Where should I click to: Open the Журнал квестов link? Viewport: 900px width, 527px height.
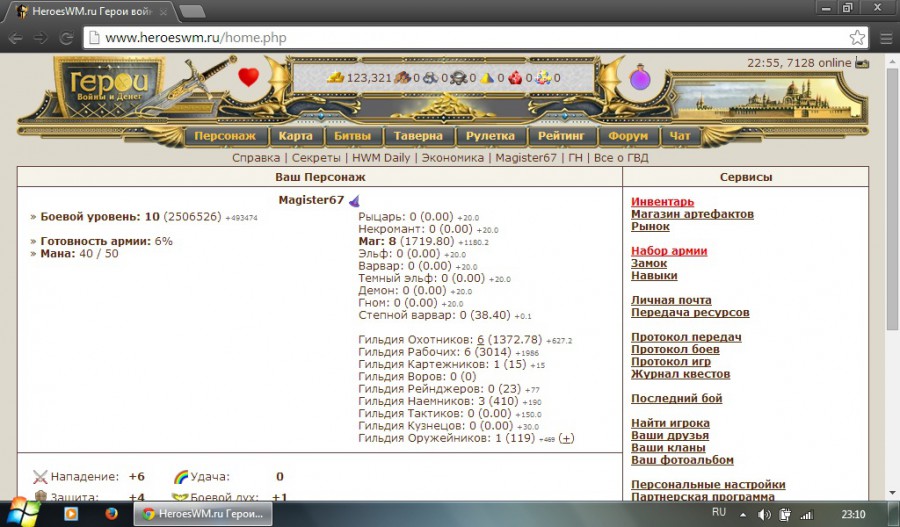tap(680, 374)
